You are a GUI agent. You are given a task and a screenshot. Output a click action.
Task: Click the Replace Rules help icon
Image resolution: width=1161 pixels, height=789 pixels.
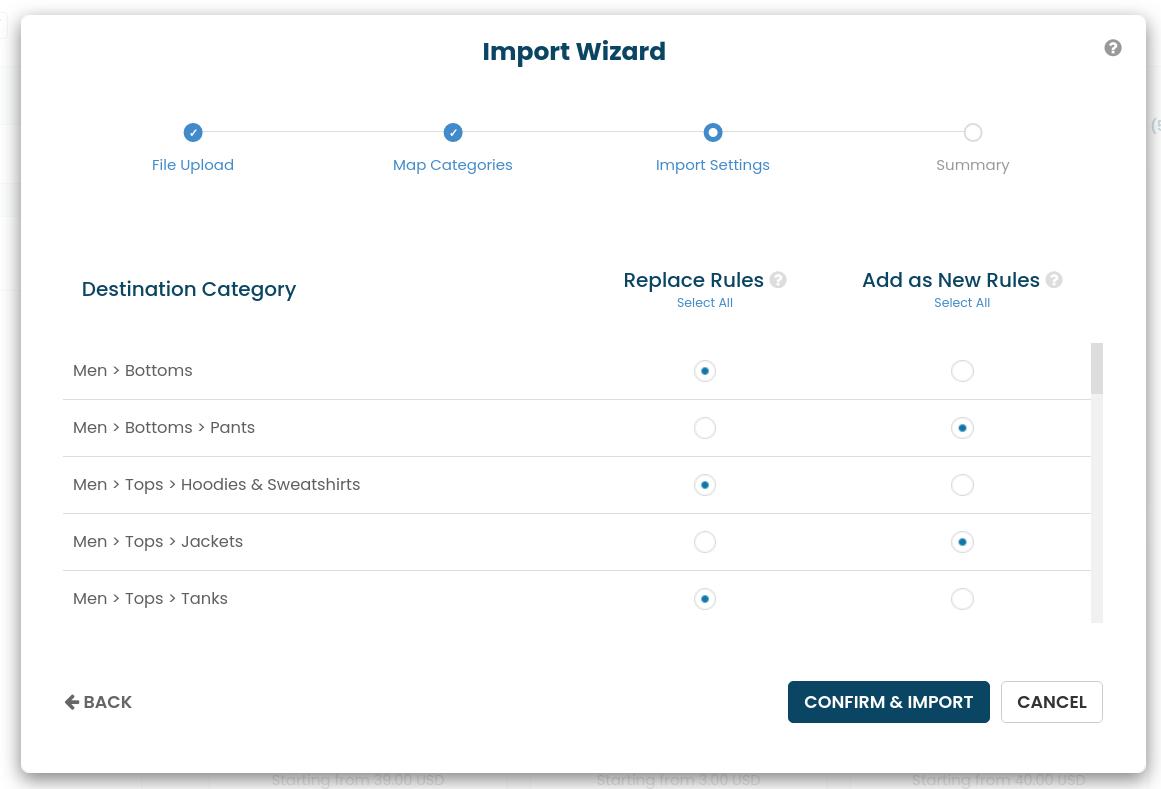click(778, 280)
